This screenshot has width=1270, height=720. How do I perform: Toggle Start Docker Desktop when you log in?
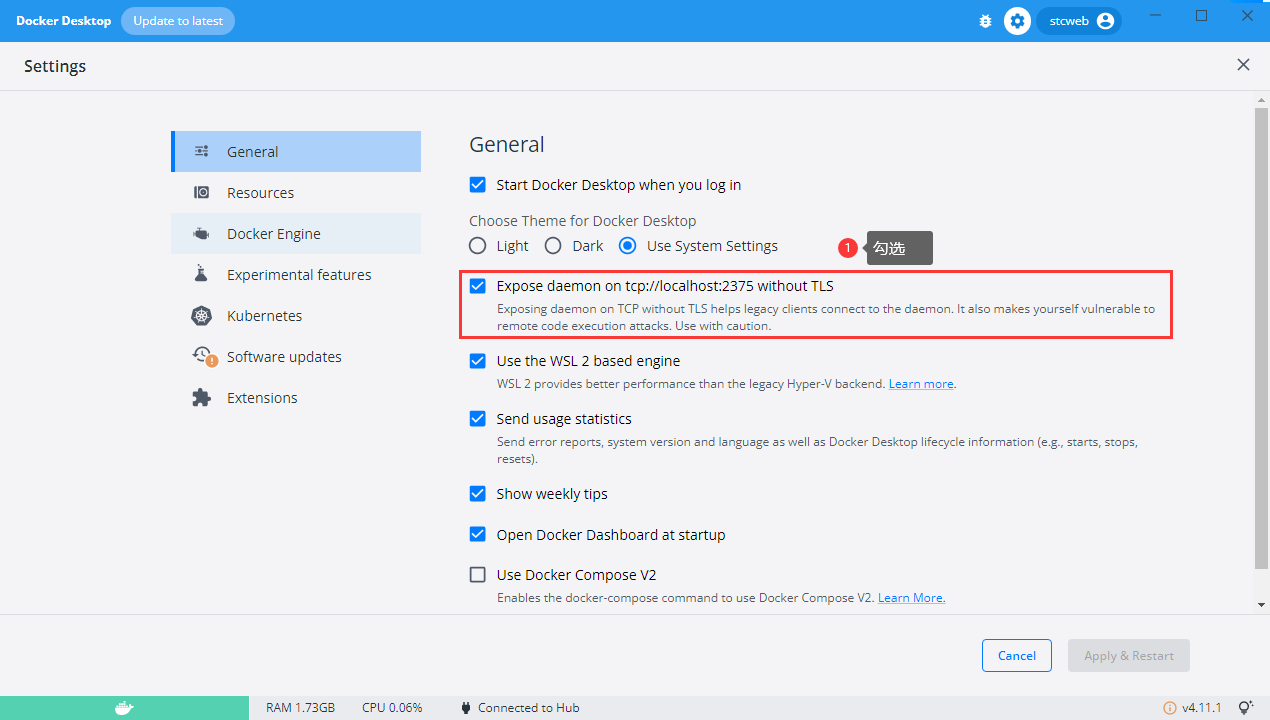[x=478, y=185]
